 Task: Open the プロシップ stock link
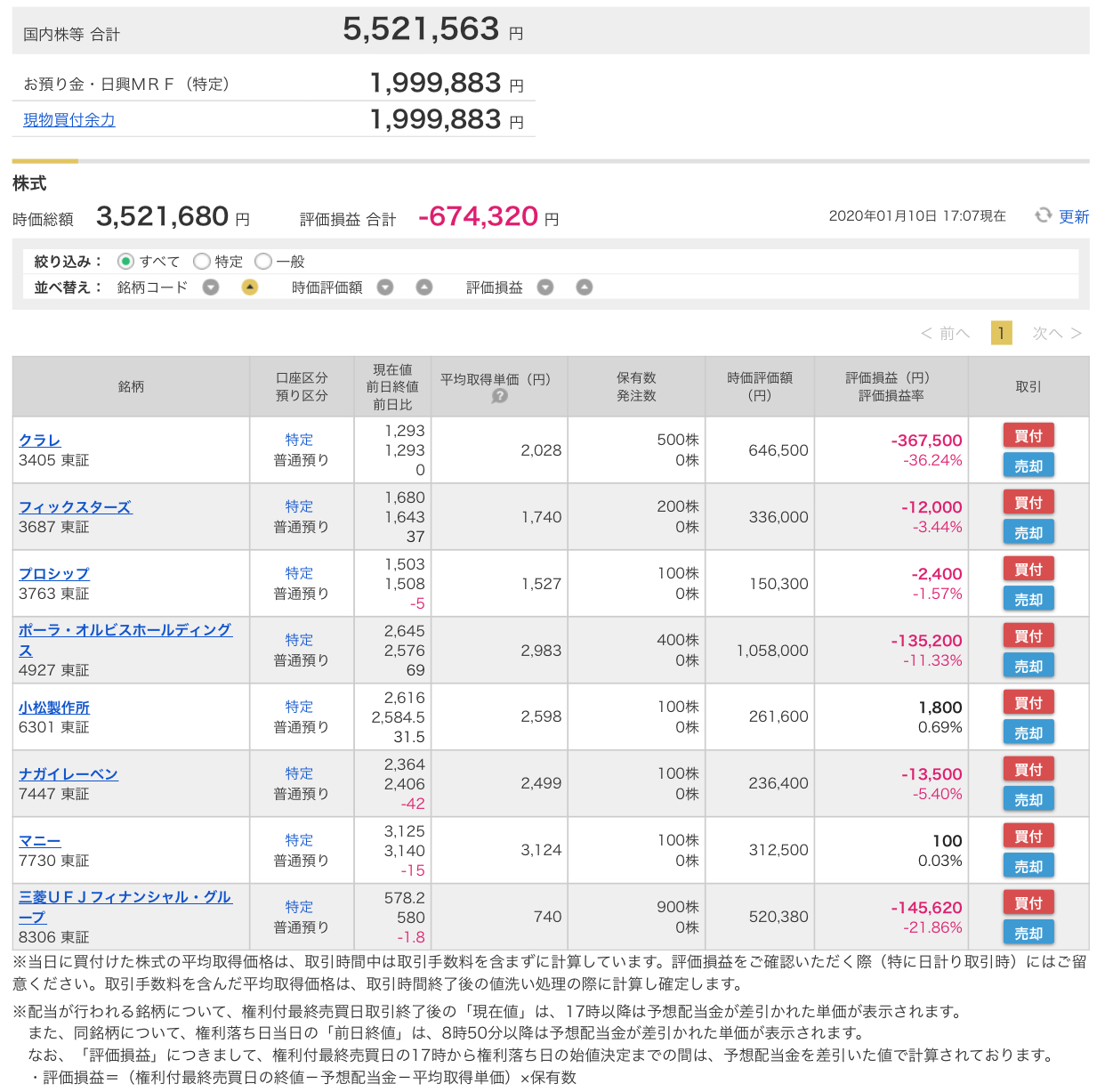pos(54,574)
